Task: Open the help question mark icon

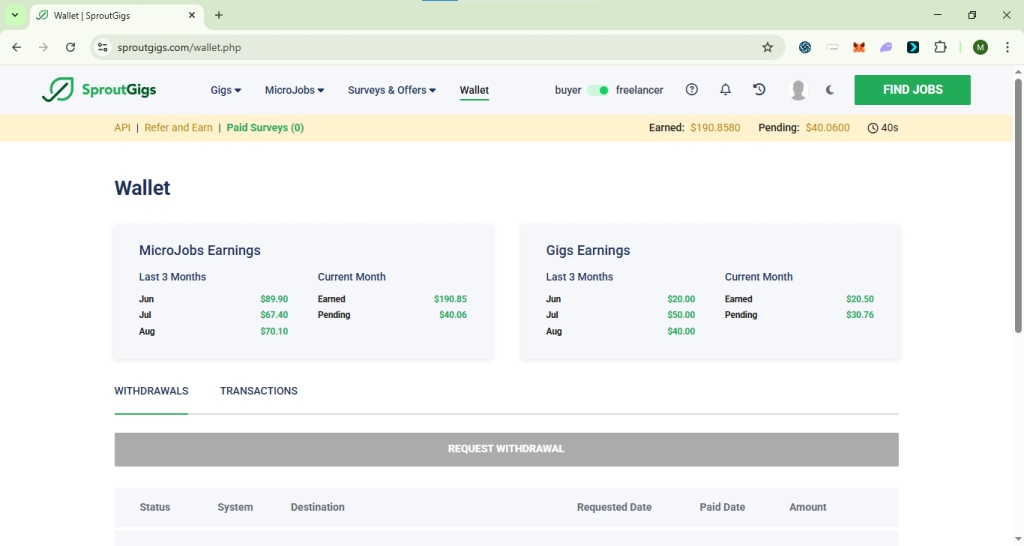Action: pos(691,90)
